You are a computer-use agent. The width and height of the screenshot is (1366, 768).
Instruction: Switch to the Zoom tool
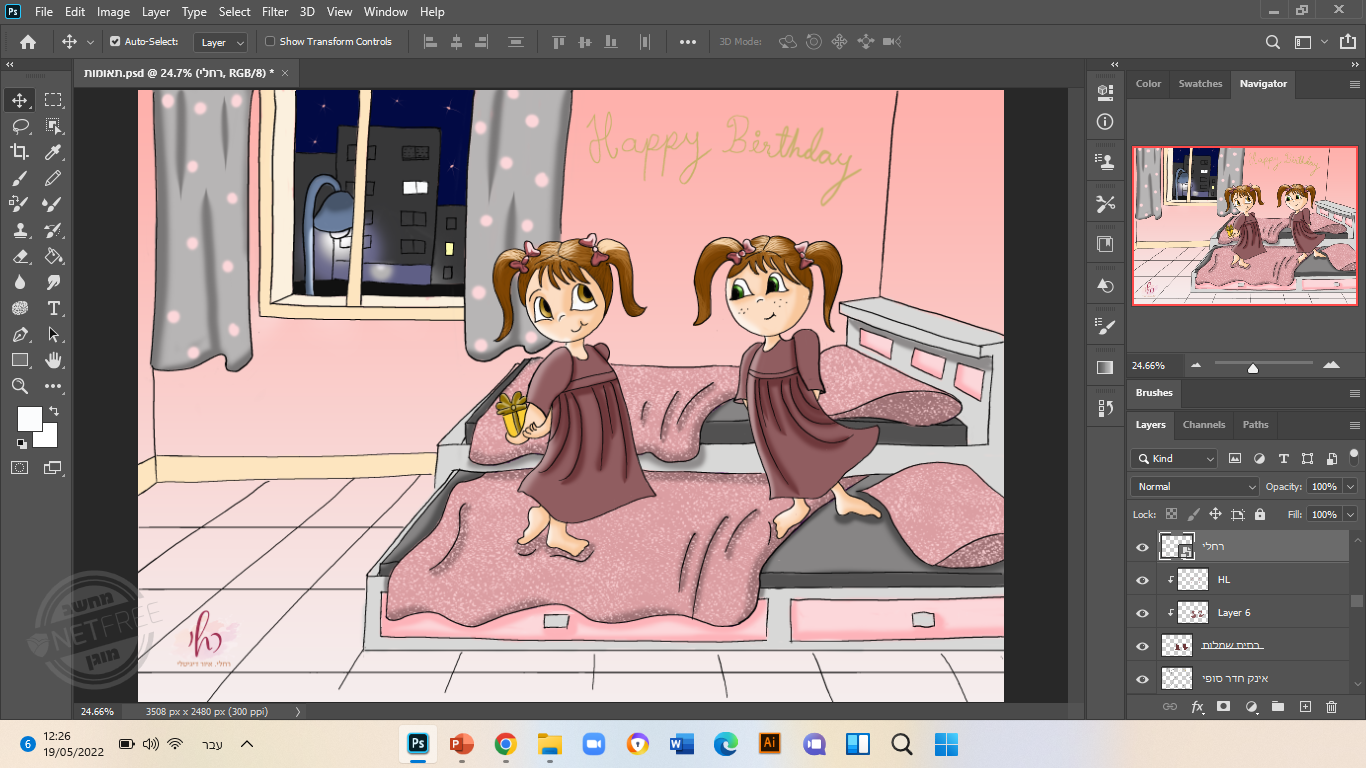(20, 386)
